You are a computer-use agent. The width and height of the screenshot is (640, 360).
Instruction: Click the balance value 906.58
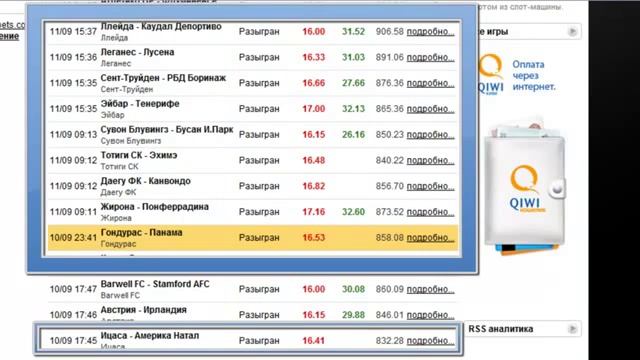(389, 31)
